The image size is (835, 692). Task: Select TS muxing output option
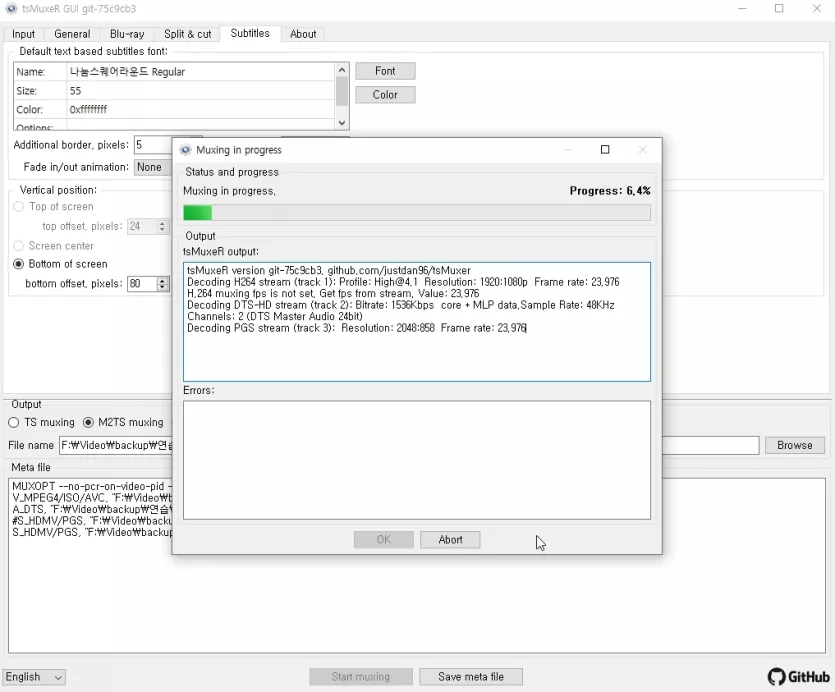pos(42,422)
